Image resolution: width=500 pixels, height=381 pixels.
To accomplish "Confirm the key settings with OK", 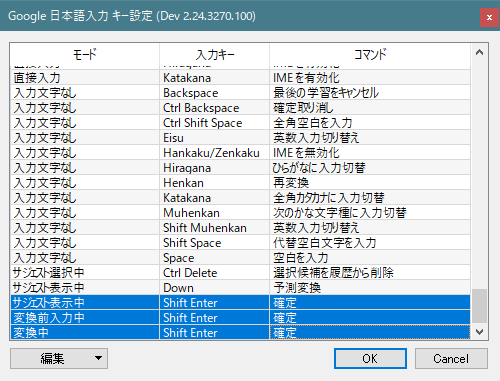I will (x=370, y=358).
